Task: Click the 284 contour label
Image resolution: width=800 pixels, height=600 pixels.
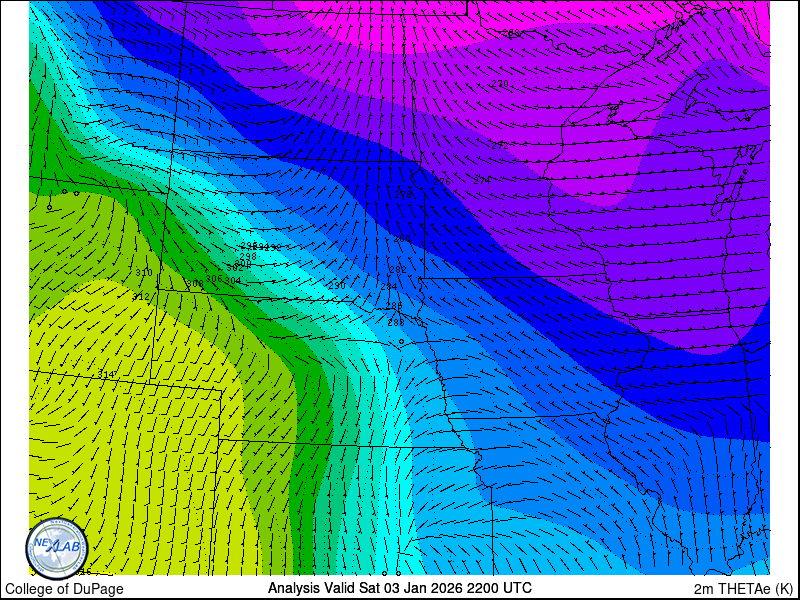Action: (x=389, y=287)
